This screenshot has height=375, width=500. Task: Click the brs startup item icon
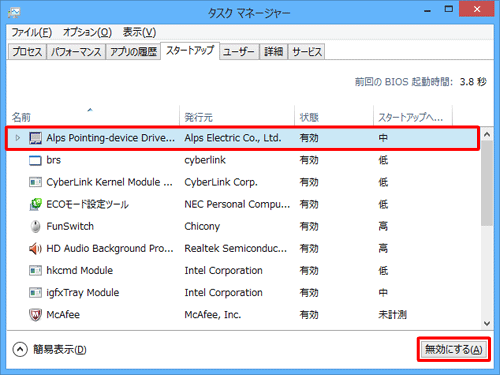tap(35, 160)
